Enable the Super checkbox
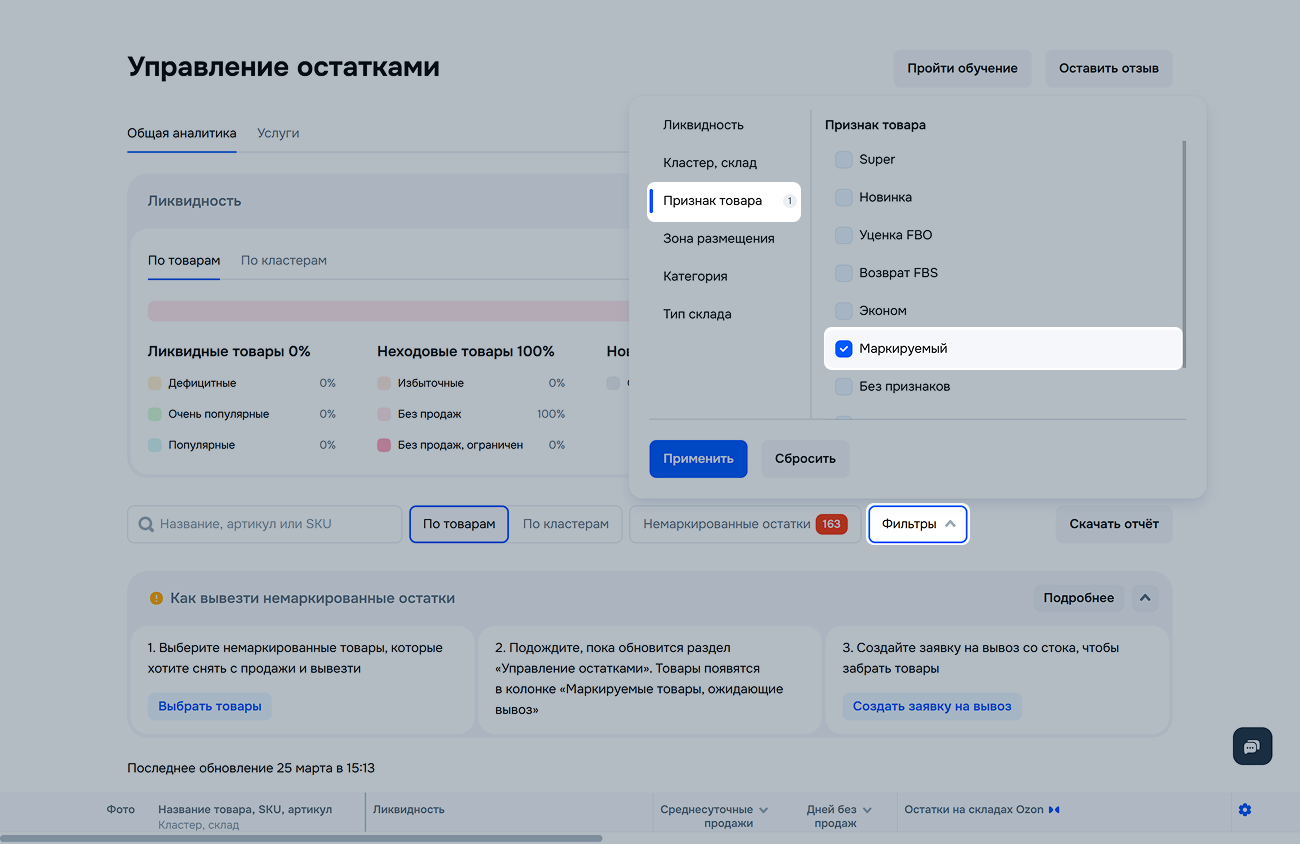This screenshot has height=844, width=1300. tap(844, 160)
